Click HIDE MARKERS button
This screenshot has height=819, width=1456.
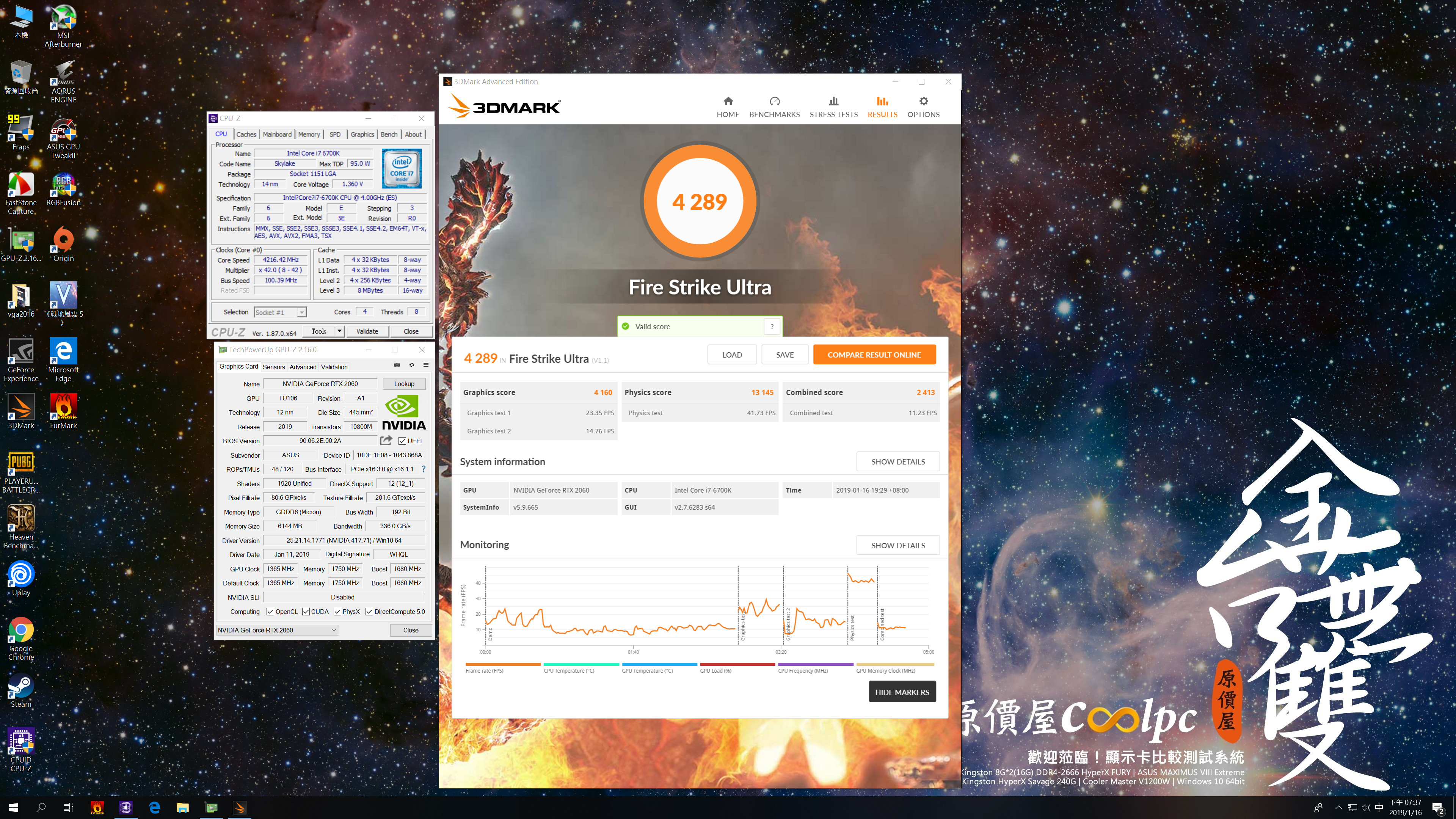coord(902,692)
